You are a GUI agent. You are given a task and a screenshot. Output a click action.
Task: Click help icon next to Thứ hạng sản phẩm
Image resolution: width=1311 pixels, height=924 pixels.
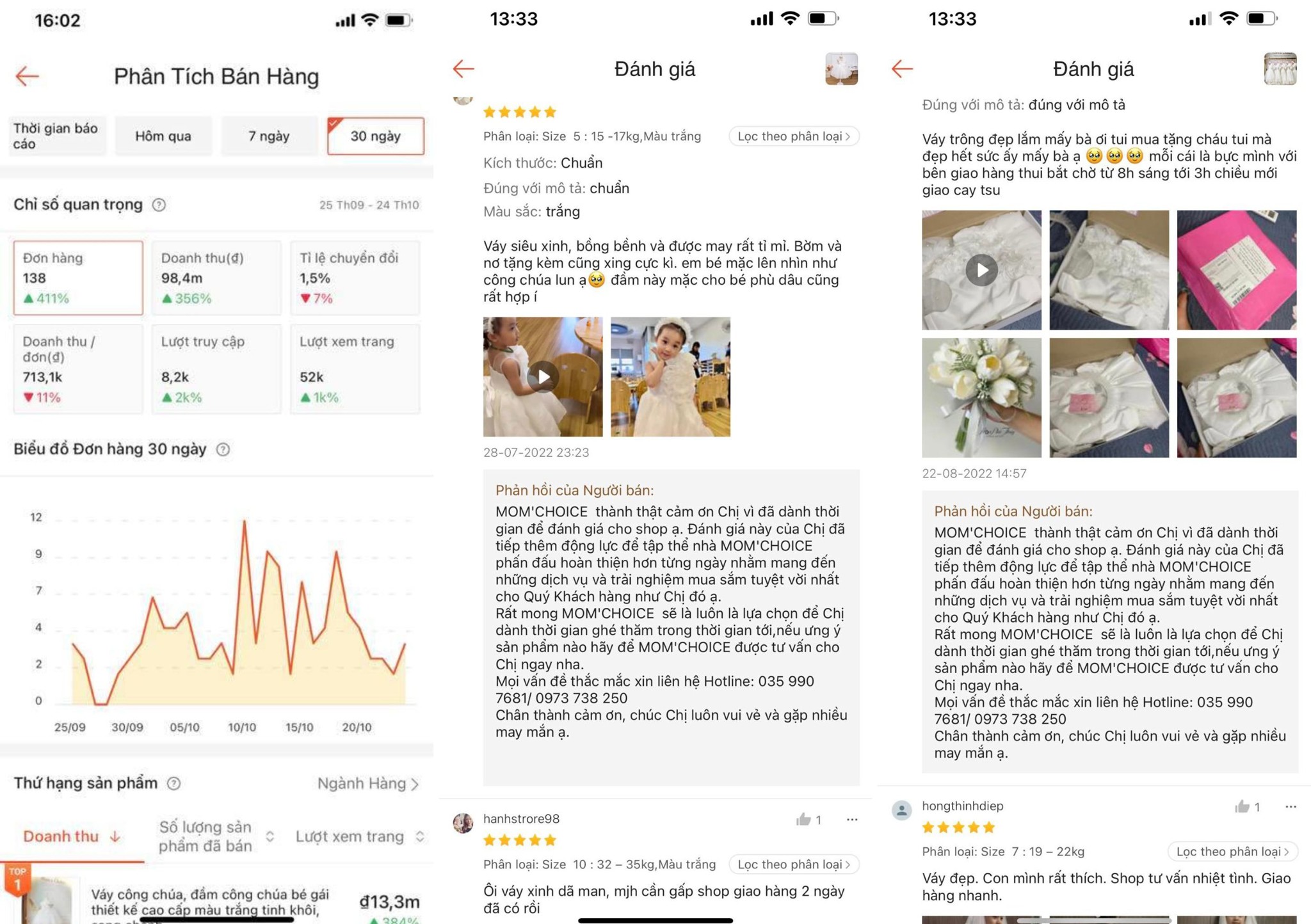point(173,783)
